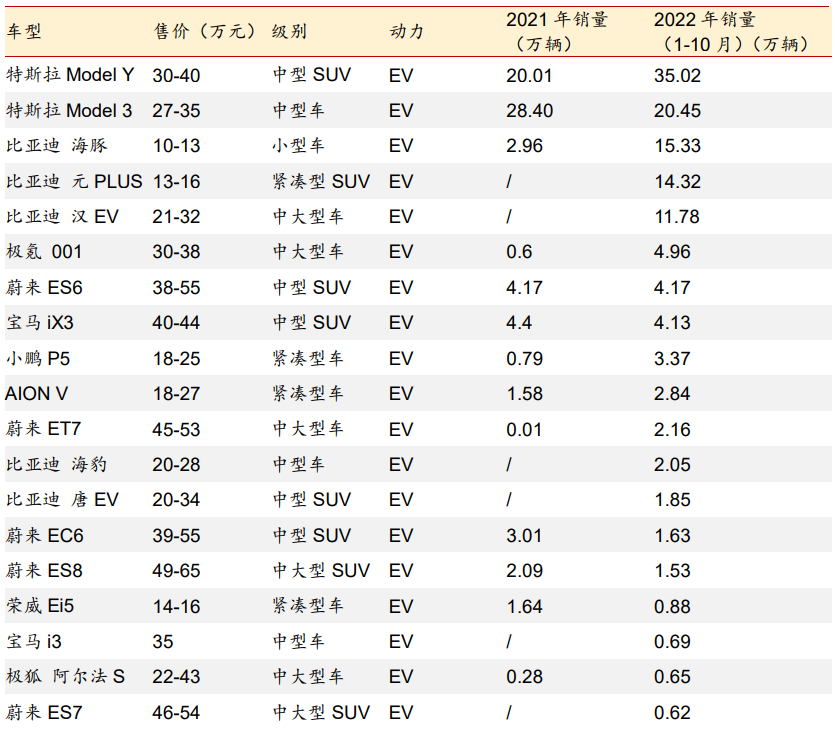
Task: Click price 38-55 for 蔚来 ES6
Action: [176, 287]
